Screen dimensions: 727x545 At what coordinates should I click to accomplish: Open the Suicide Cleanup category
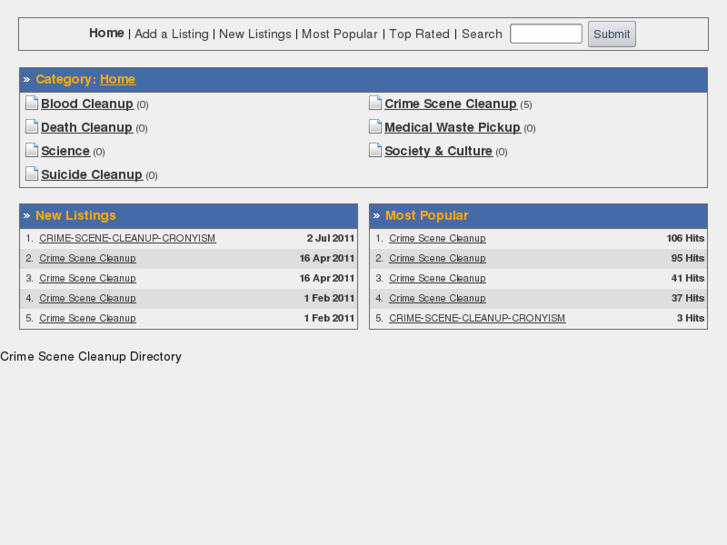tap(92, 175)
